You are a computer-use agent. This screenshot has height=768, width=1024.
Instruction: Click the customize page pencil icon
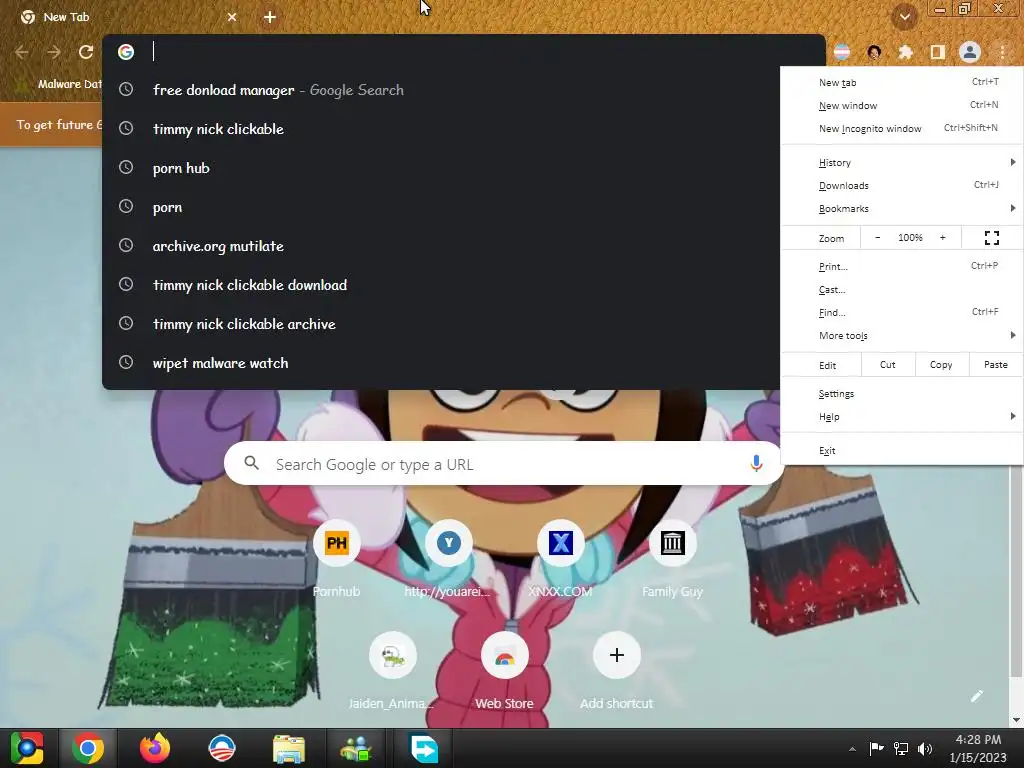click(976, 696)
